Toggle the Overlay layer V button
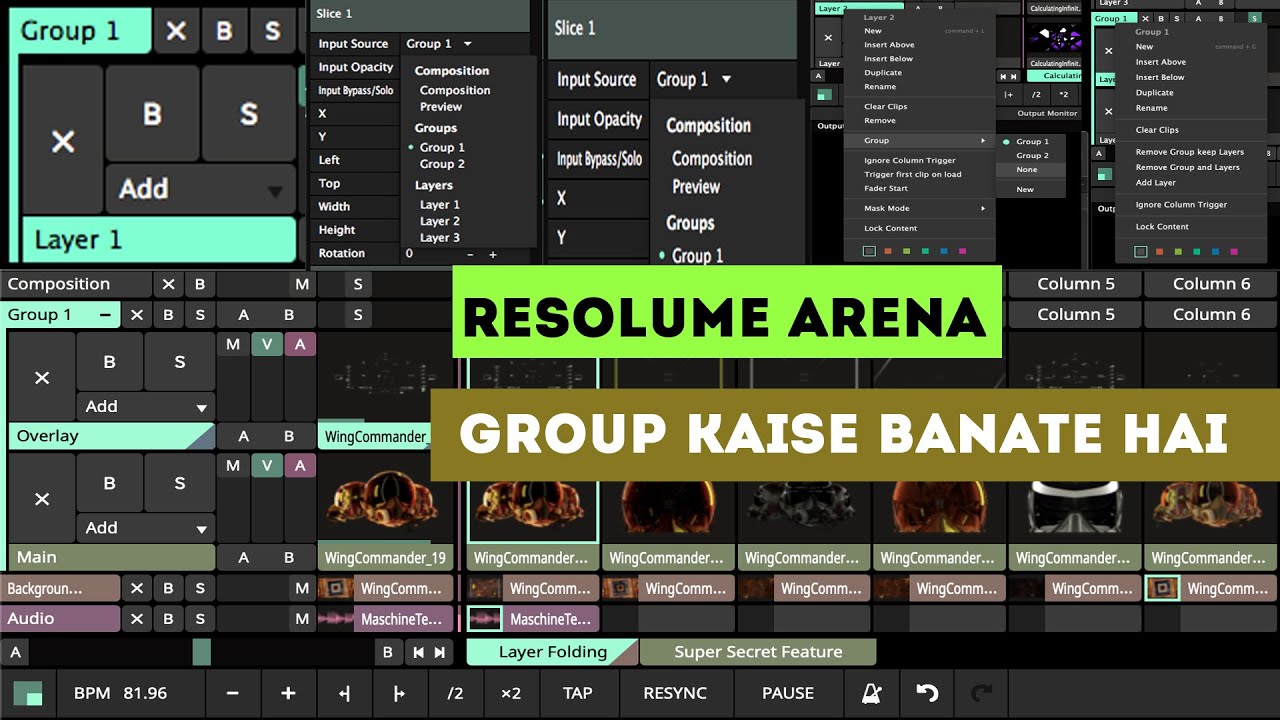Screen dimensions: 1280x720 266,344
